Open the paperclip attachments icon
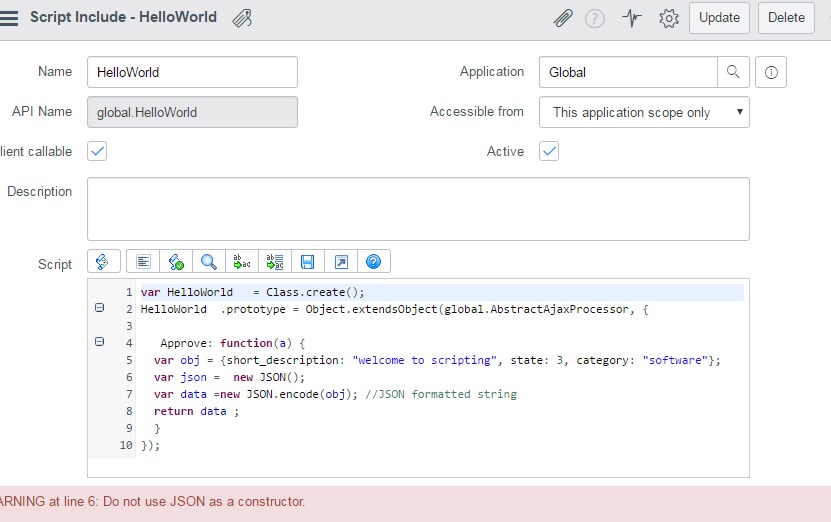831x522 pixels. tap(563, 18)
